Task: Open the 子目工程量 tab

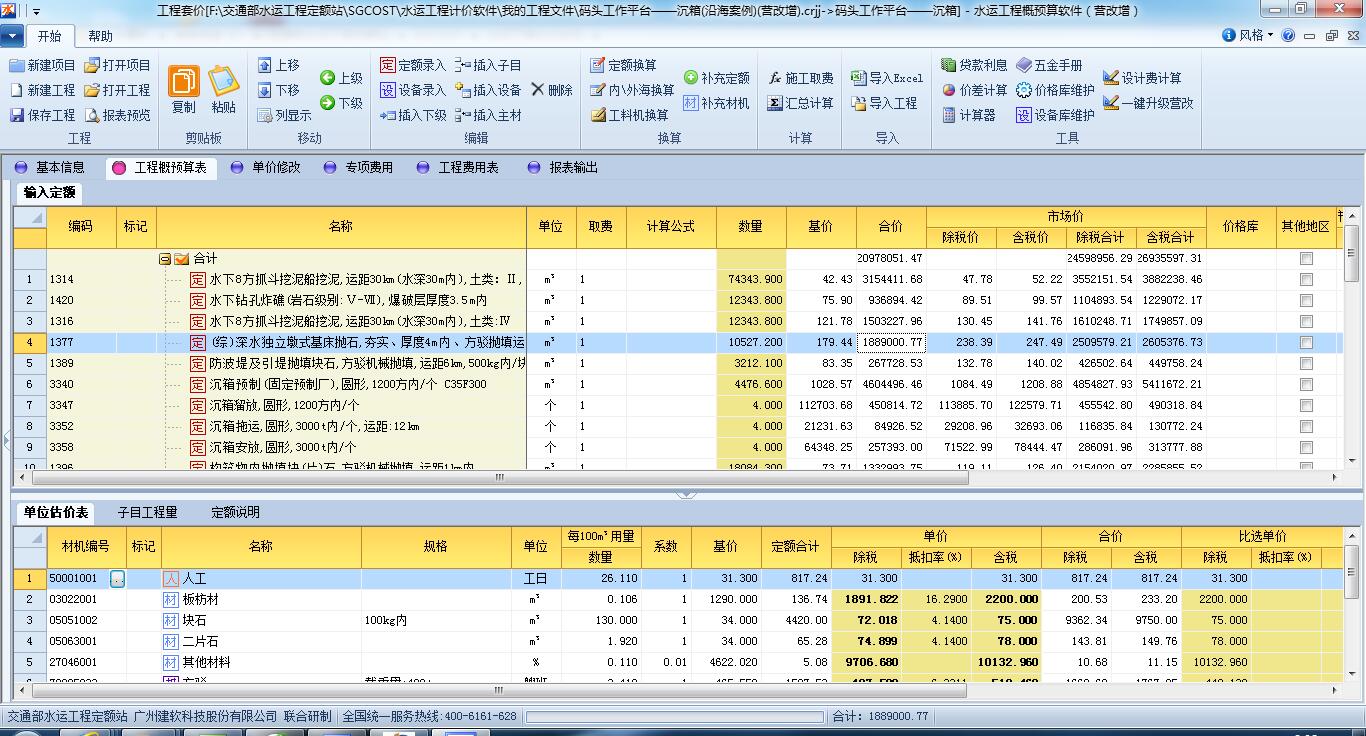Action: (147, 512)
